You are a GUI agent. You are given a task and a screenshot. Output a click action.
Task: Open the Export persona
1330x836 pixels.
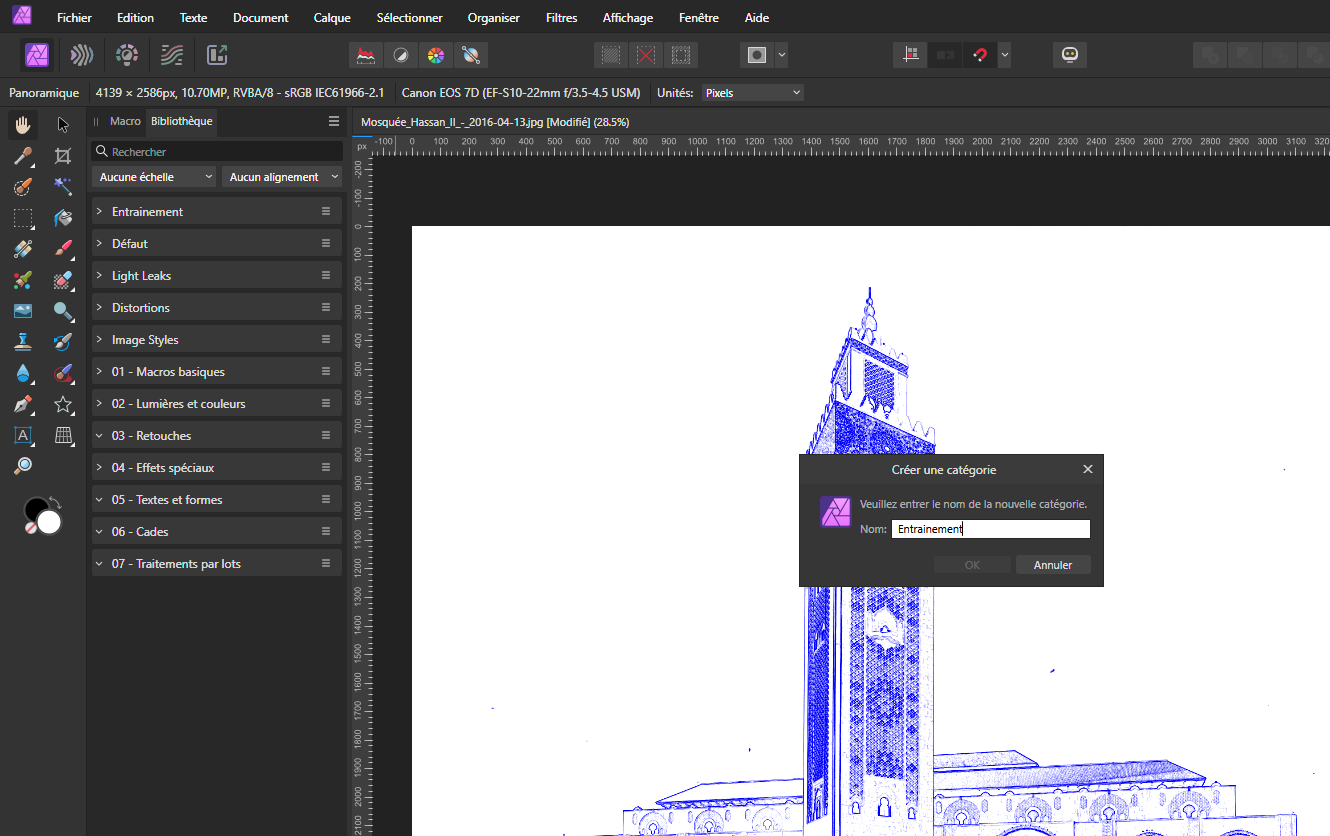click(217, 55)
